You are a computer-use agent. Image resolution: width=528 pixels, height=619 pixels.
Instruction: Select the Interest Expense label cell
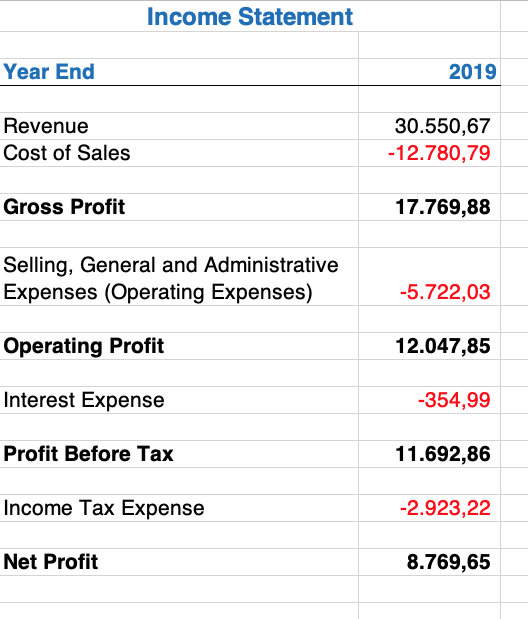(179, 400)
